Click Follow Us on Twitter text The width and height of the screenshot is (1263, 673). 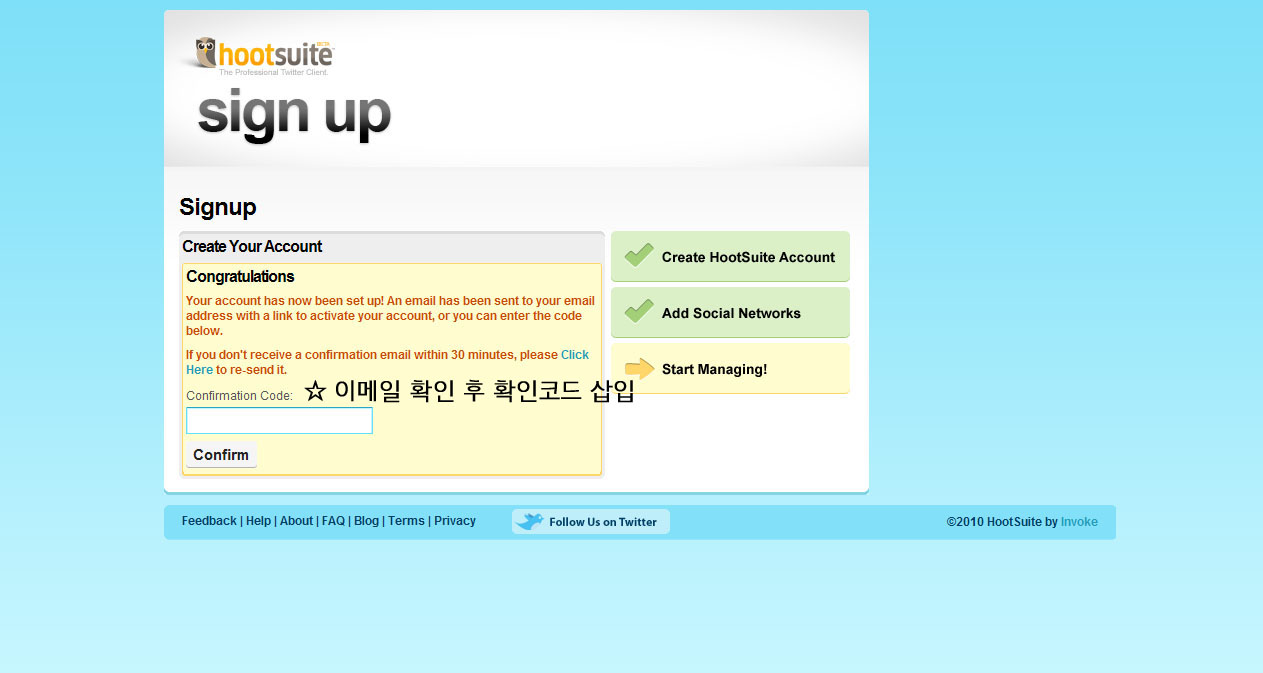[x=603, y=522]
